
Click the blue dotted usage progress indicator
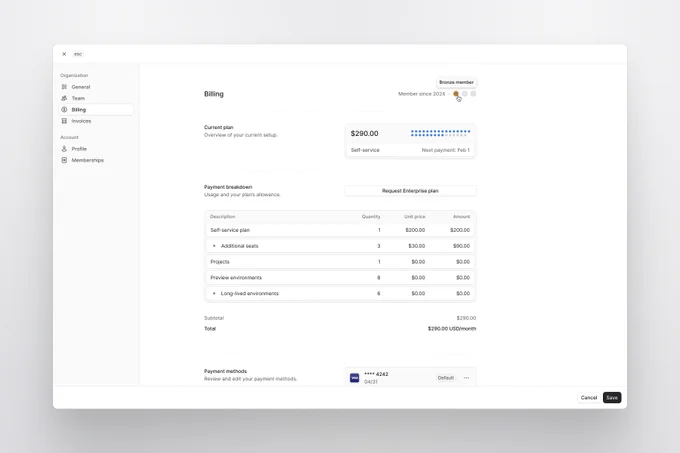click(440, 133)
